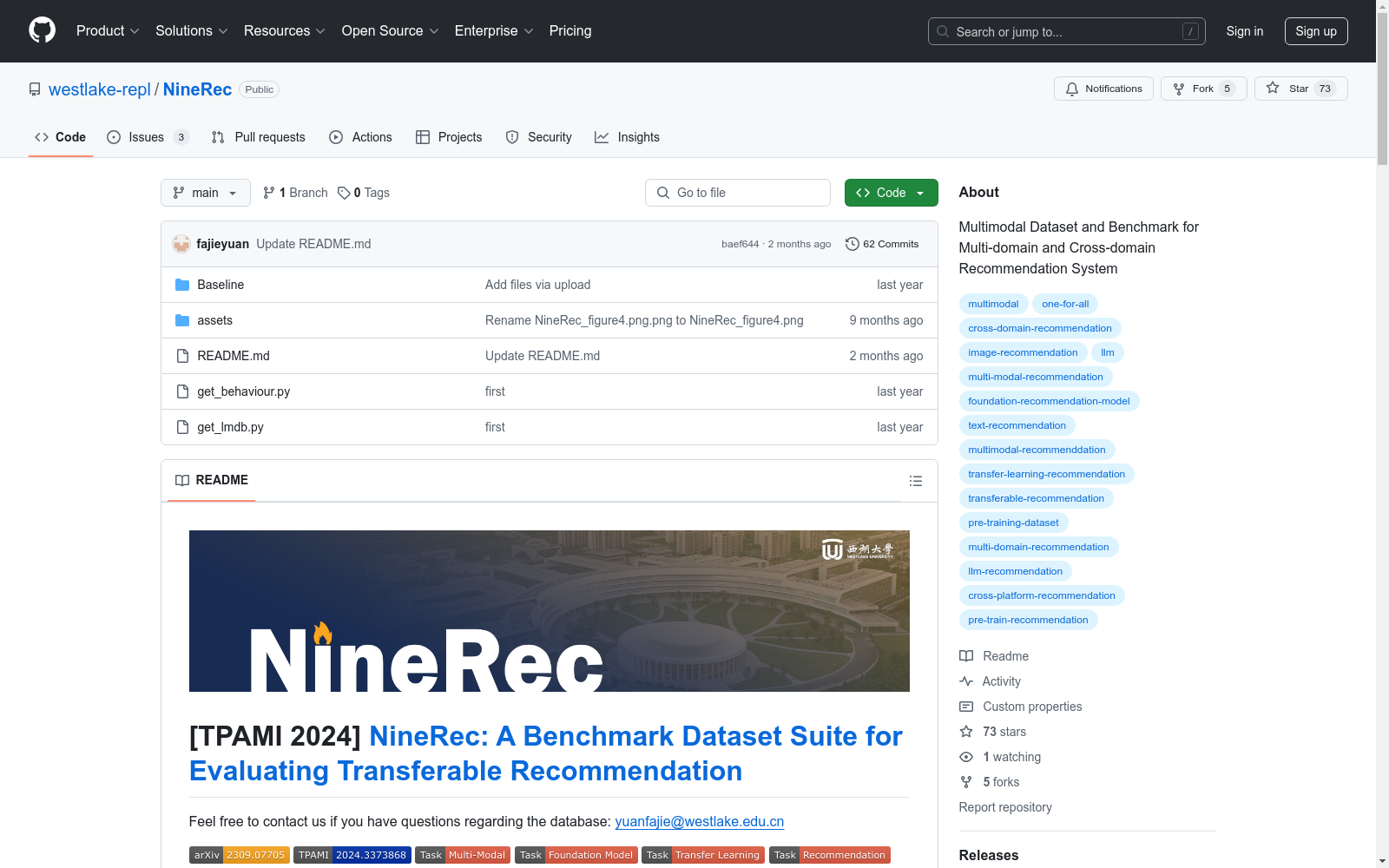Open fajieyuan's avatar profile
The image size is (1389, 868).
(x=181, y=244)
